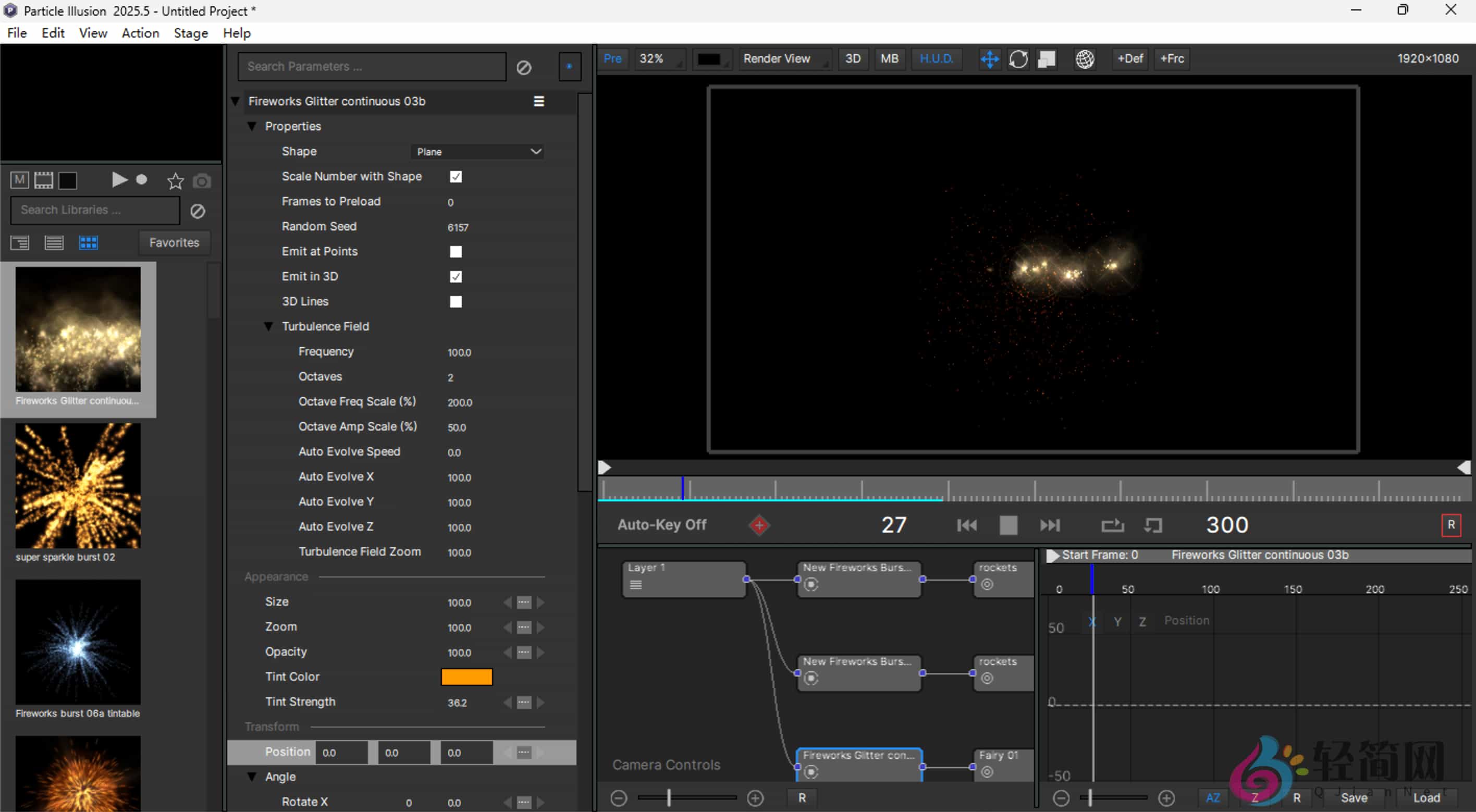Select the pan/move tool in stage toolbar
This screenshot has height=812, width=1476.
tap(990, 58)
